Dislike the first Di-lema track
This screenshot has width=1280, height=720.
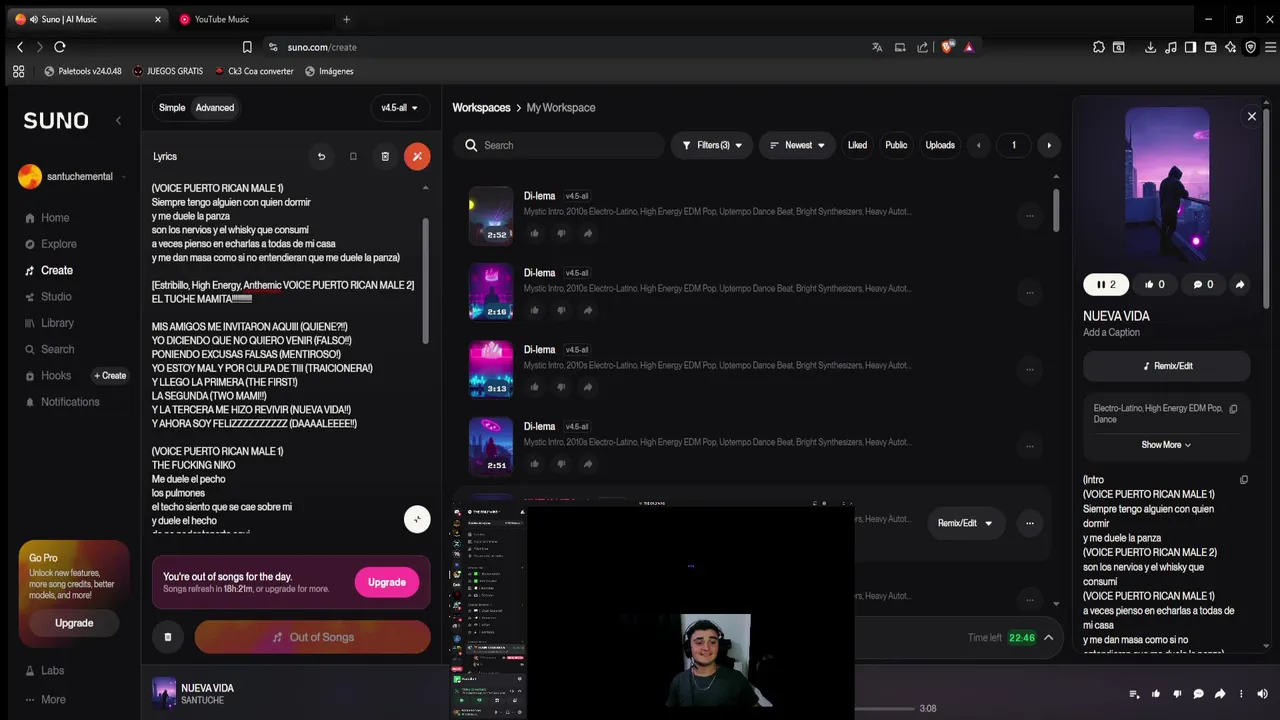click(561, 233)
